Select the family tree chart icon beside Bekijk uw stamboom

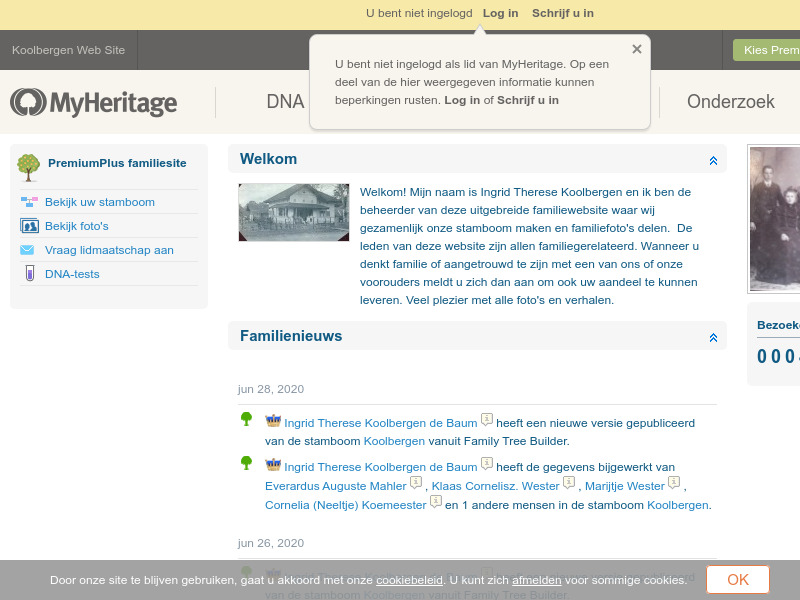pyautogui.click(x=28, y=201)
